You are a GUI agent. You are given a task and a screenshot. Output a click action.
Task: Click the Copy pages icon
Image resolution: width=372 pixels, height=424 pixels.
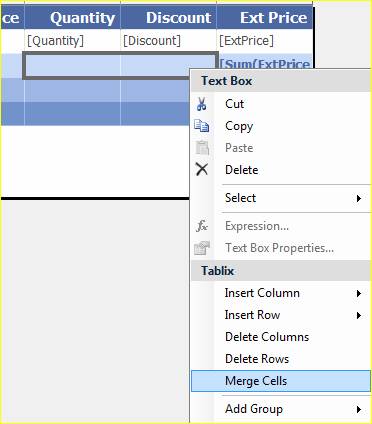202,126
